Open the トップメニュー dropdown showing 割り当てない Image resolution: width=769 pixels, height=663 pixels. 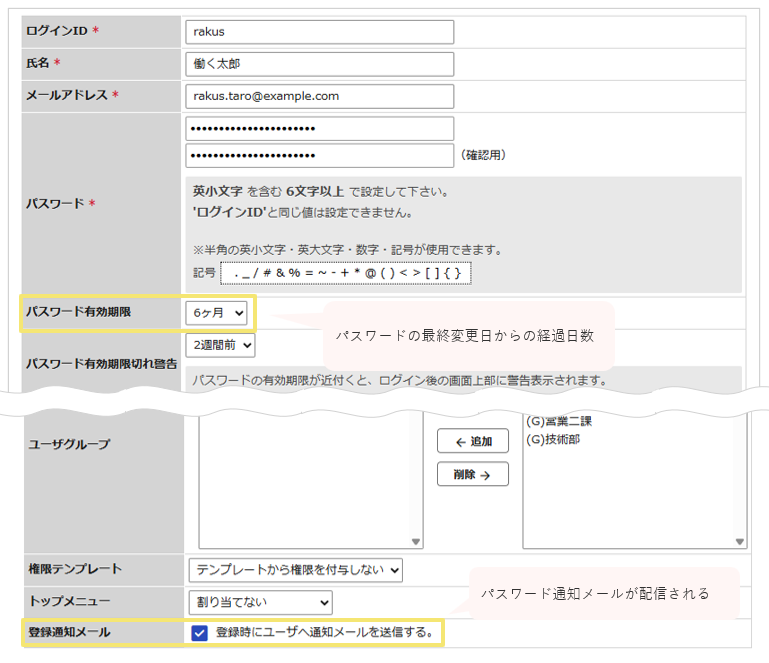point(260,602)
